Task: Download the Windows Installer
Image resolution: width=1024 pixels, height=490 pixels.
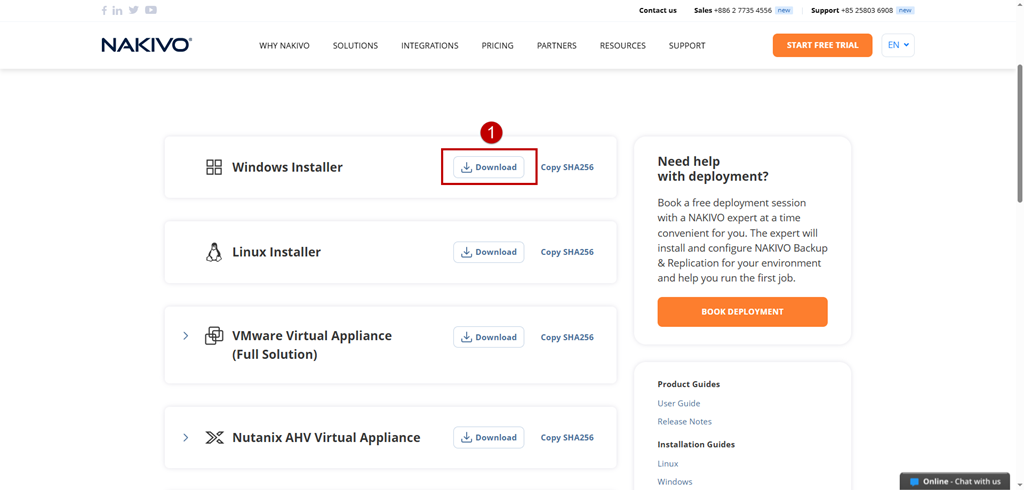Action: 488,167
